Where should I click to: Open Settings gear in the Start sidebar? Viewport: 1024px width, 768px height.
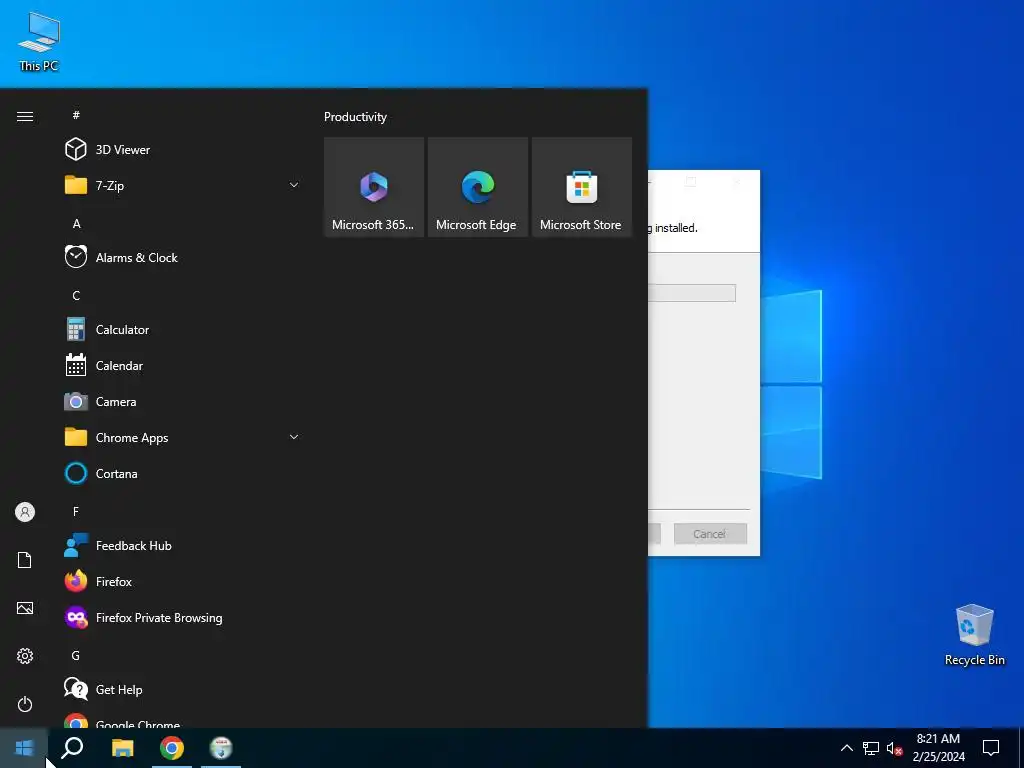pos(25,656)
